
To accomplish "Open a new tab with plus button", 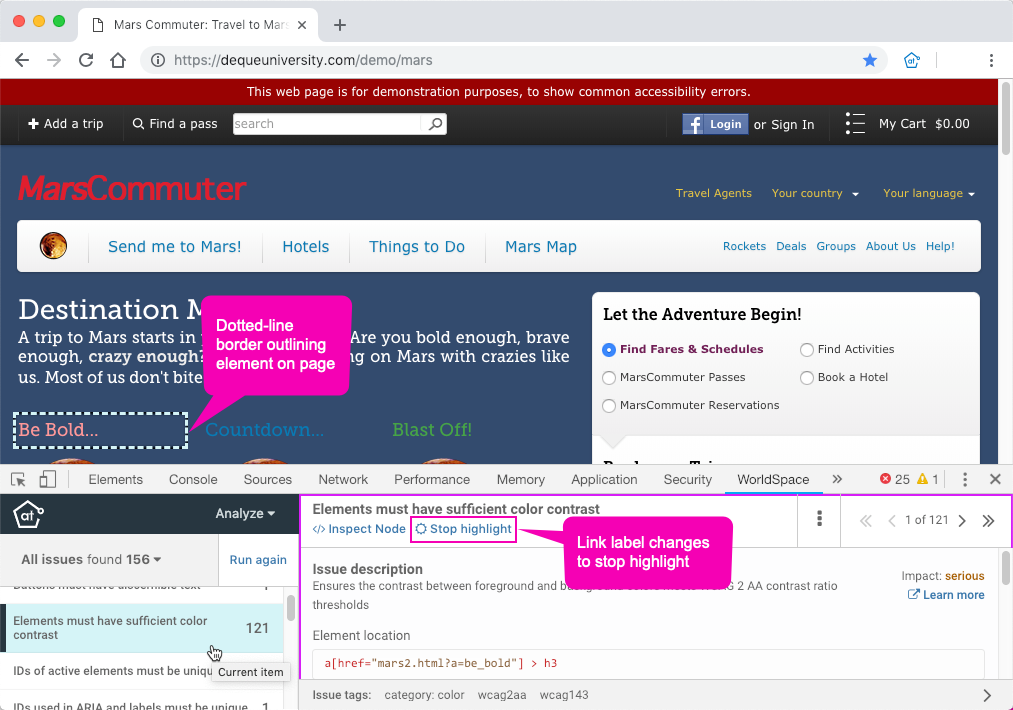I will (340, 25).
